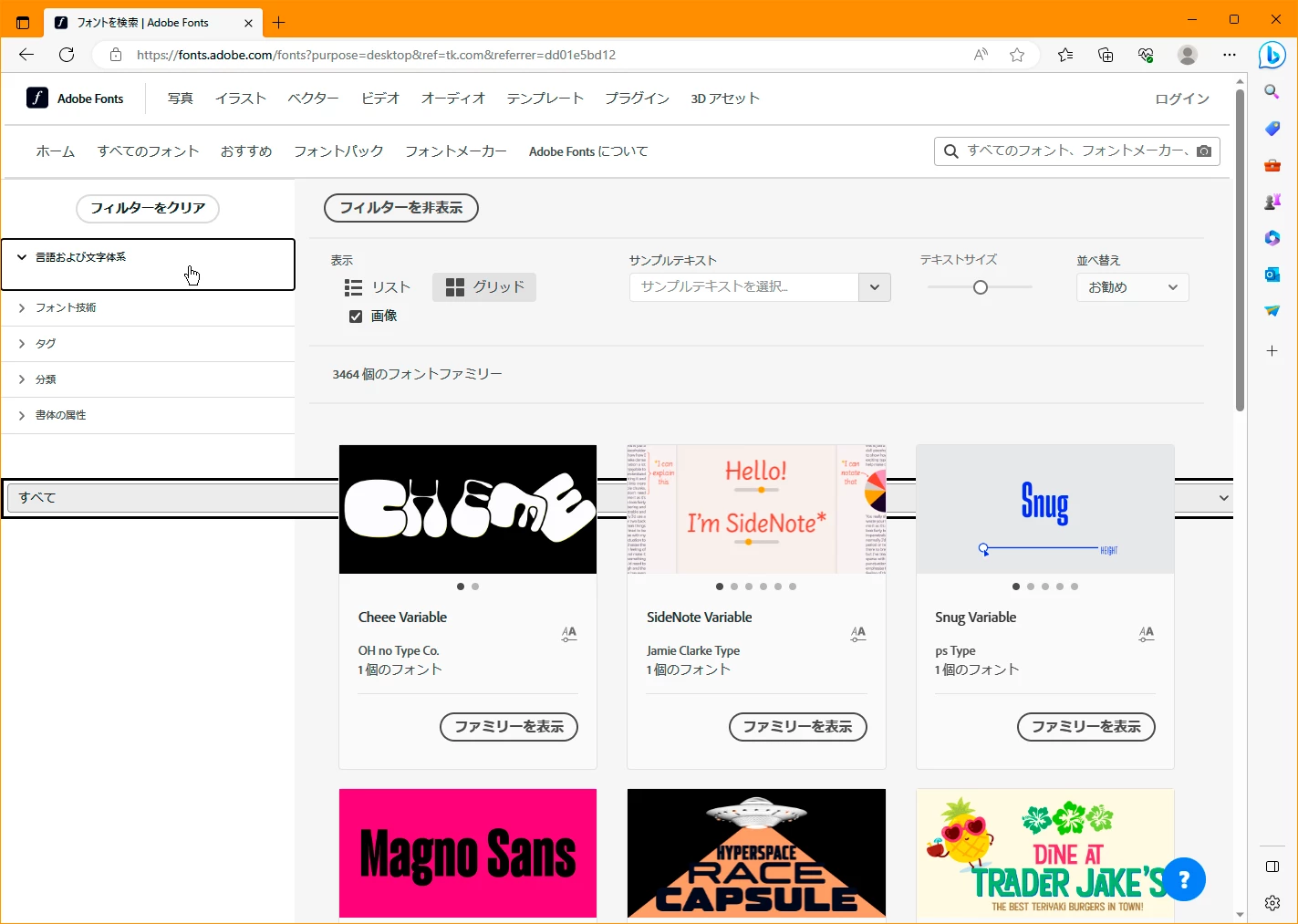This screenshot has height=924, width=1298.
Task: Add a sidebar app with plus icon
Action: point(1272,350)
